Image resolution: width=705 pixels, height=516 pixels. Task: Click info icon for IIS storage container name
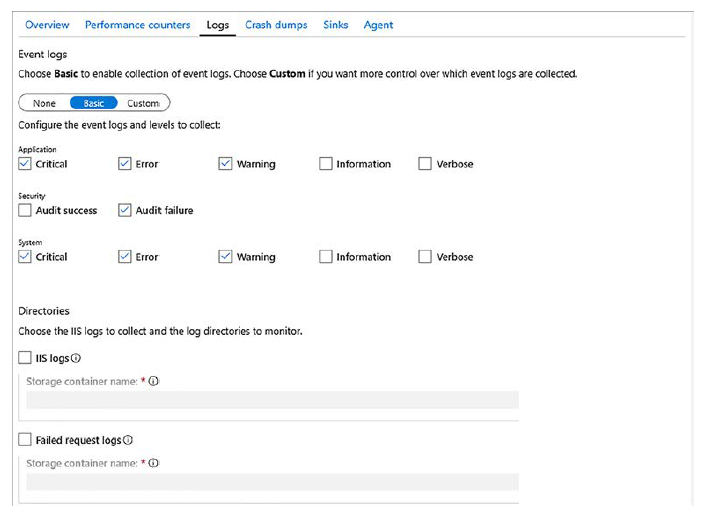click(154, 381)
